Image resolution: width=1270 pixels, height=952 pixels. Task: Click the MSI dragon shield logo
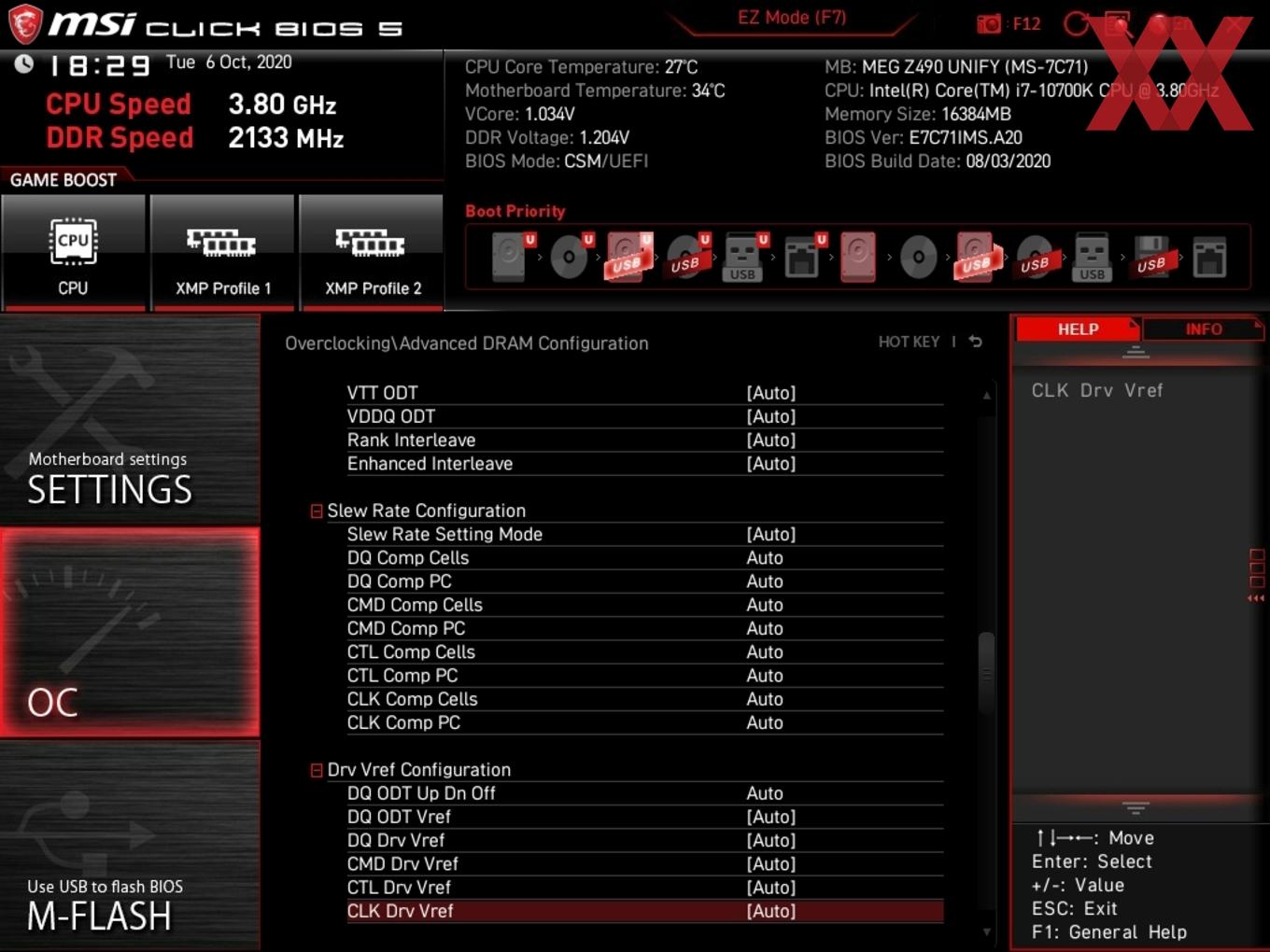click(x=25, y=24)
